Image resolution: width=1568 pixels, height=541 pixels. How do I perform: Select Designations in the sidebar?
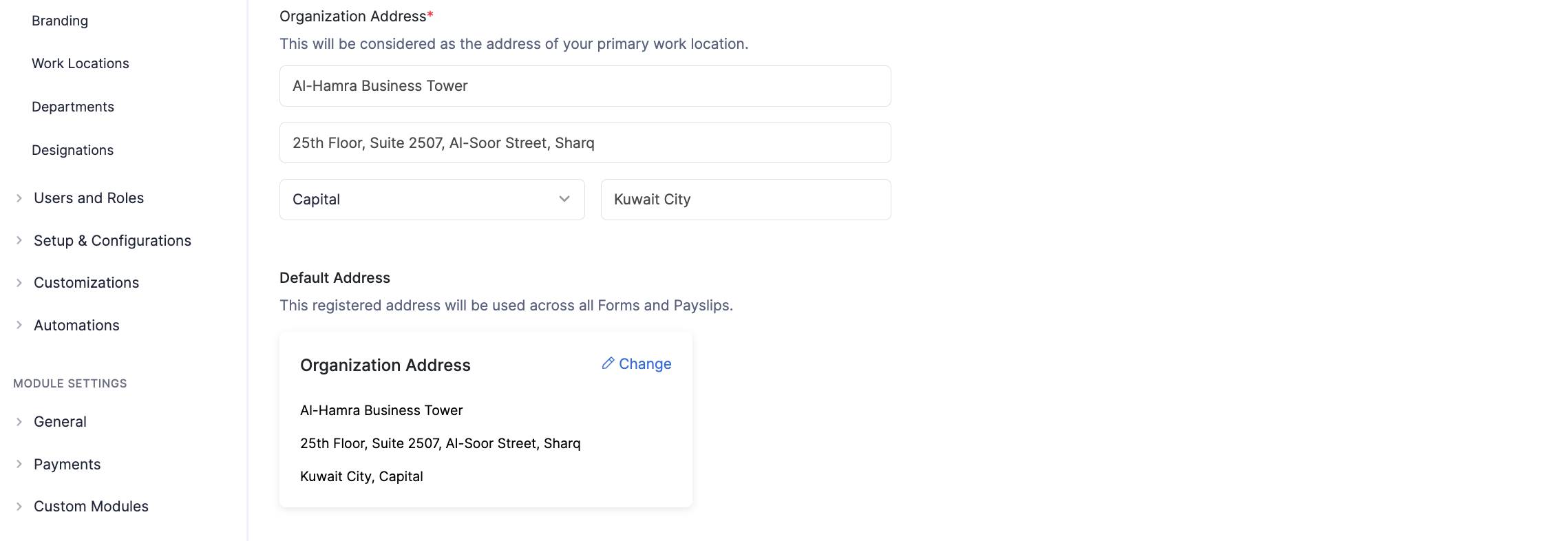click(x=73, y=150)
